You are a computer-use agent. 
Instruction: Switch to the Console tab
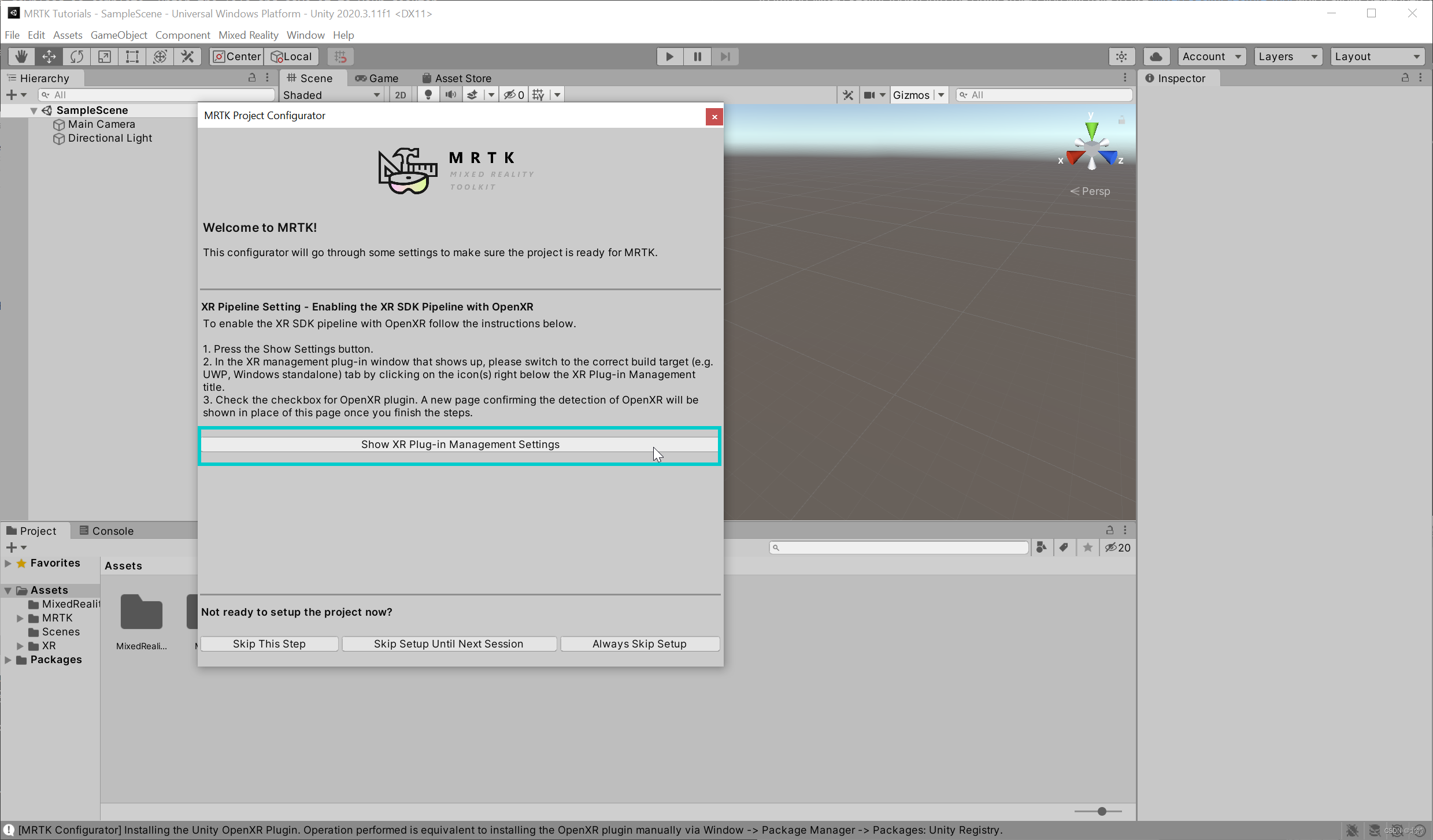106,531
